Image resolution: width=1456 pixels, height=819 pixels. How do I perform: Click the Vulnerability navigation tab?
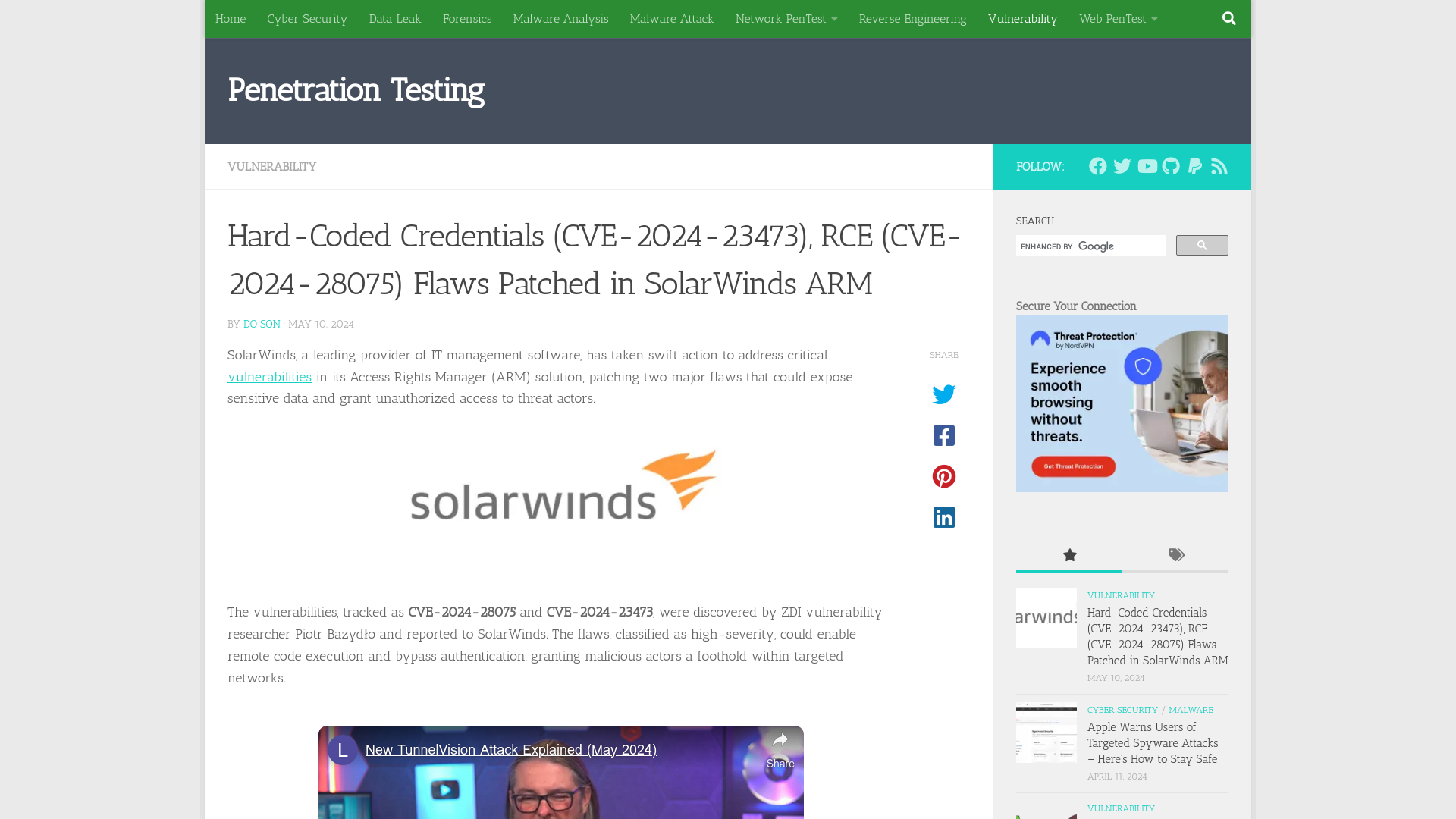pyautogui.click(x=1022, y=18)
